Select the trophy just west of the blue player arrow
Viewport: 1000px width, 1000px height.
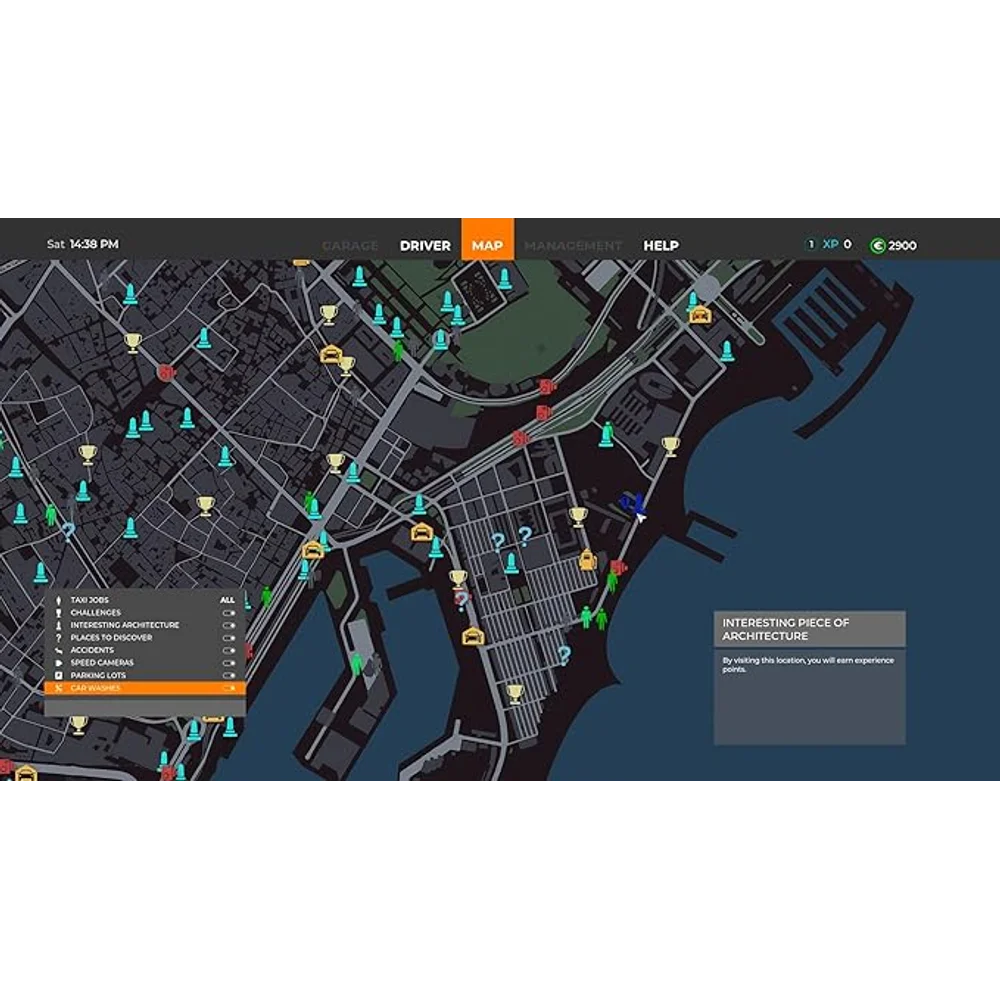[578, 517]
